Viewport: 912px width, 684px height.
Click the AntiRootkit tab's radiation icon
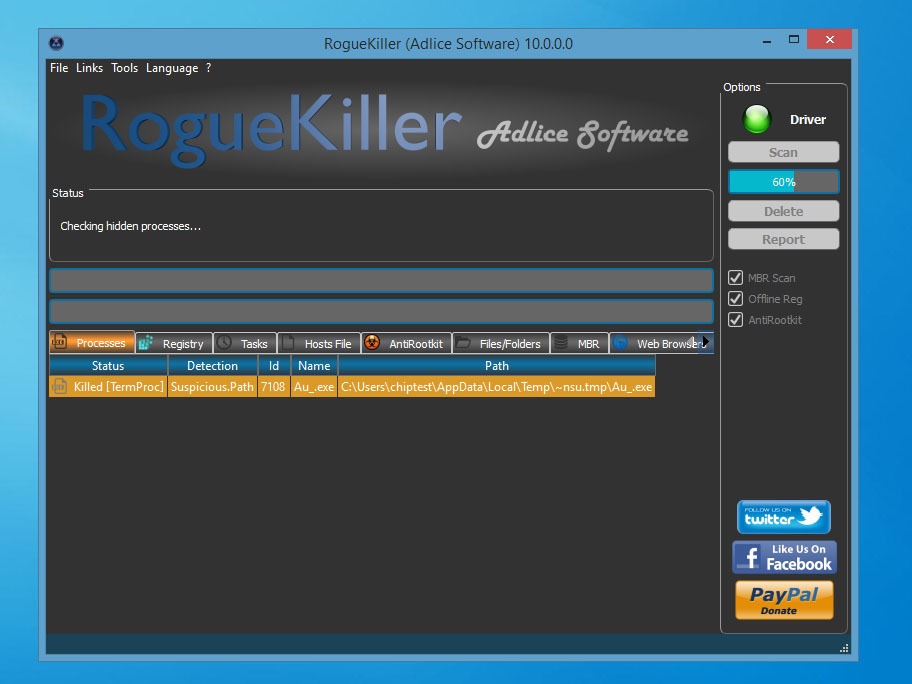pos(371,343)
